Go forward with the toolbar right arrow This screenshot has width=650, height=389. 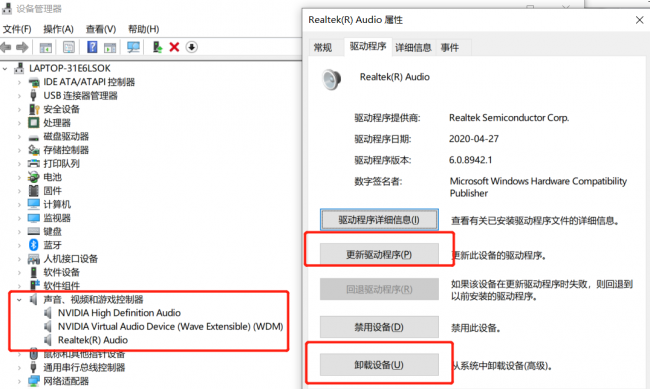pyautogui.click(x=22, y=47)
